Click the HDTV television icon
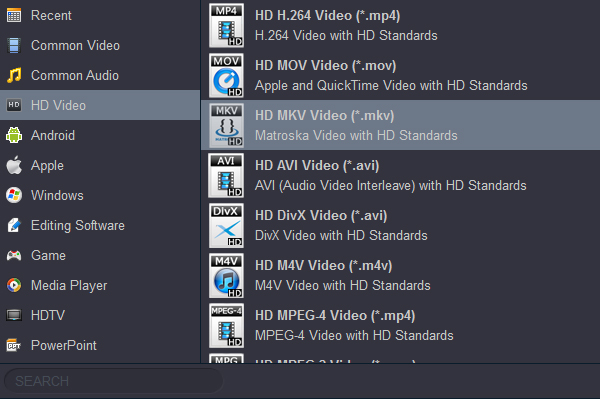The image size is (600, 399). (x=14, y=315)
